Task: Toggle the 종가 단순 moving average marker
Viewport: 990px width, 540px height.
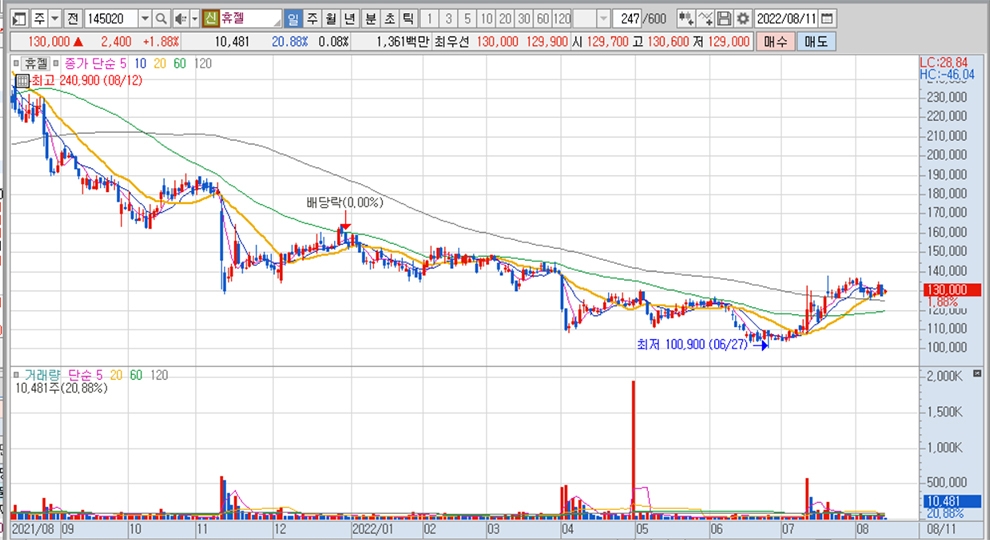Action: point(57,62)
